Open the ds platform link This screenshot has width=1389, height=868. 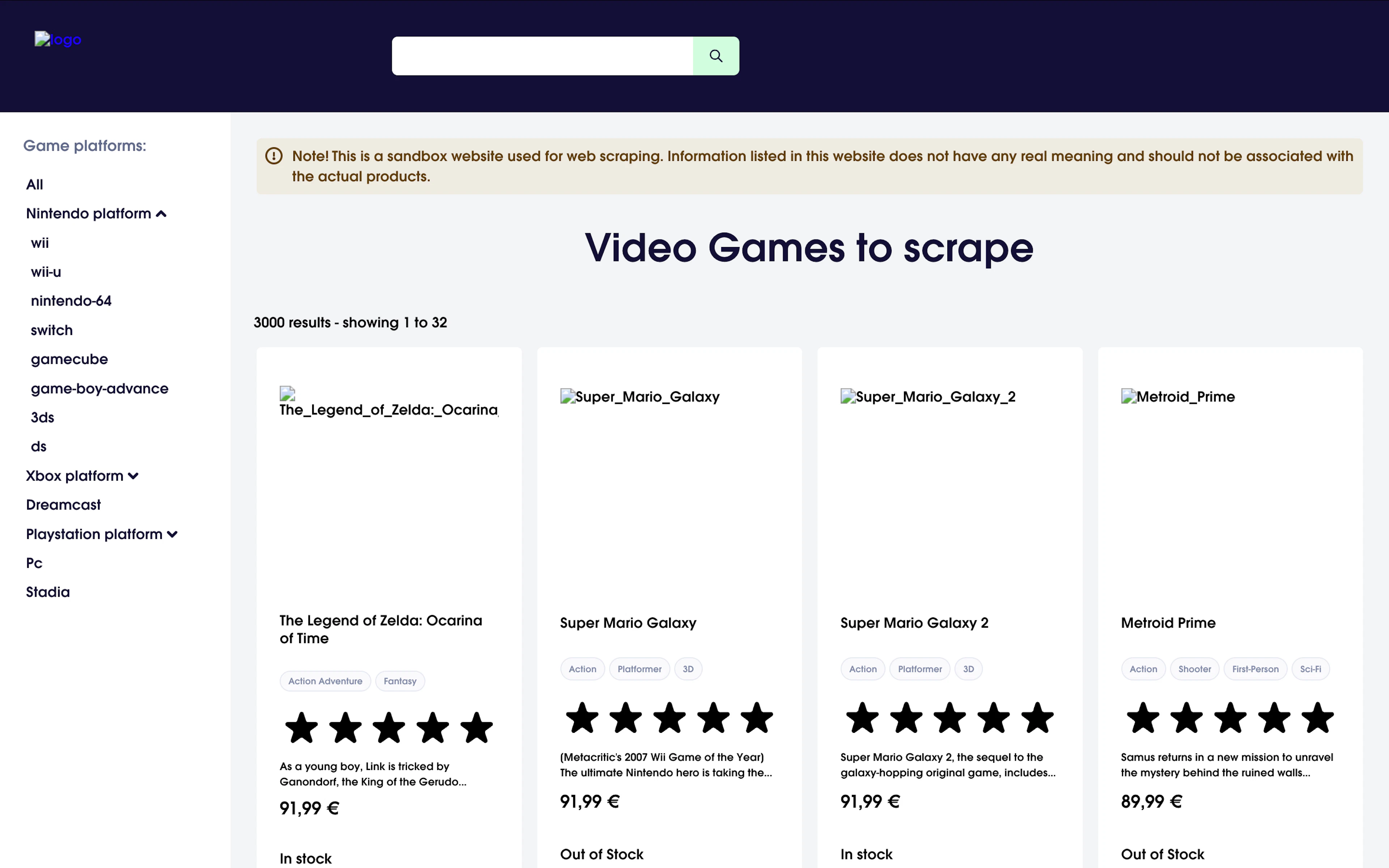(x=38, y=447)
